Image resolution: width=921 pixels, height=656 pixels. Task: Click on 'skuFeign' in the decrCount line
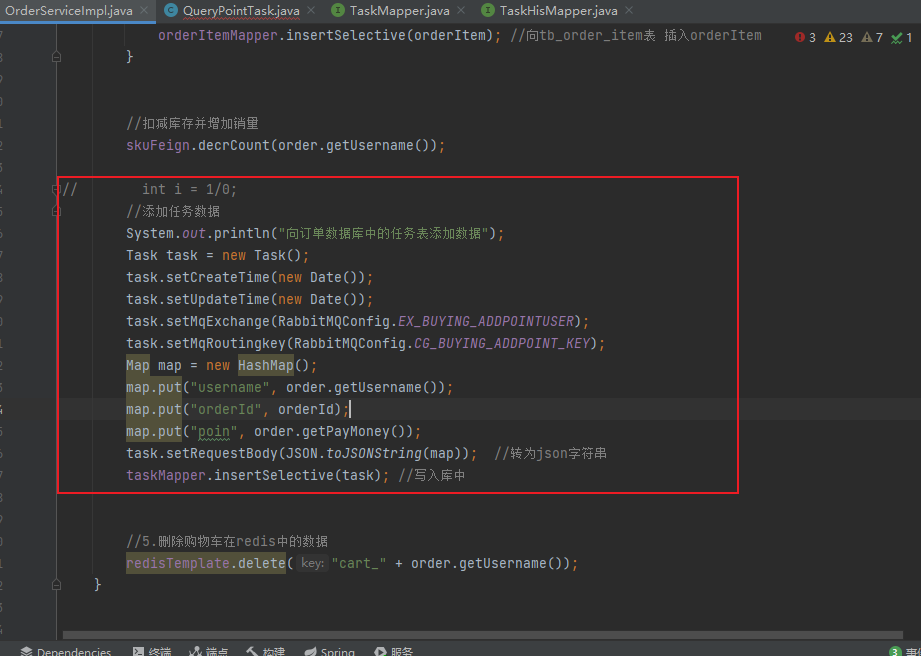[x=158, y=146]
